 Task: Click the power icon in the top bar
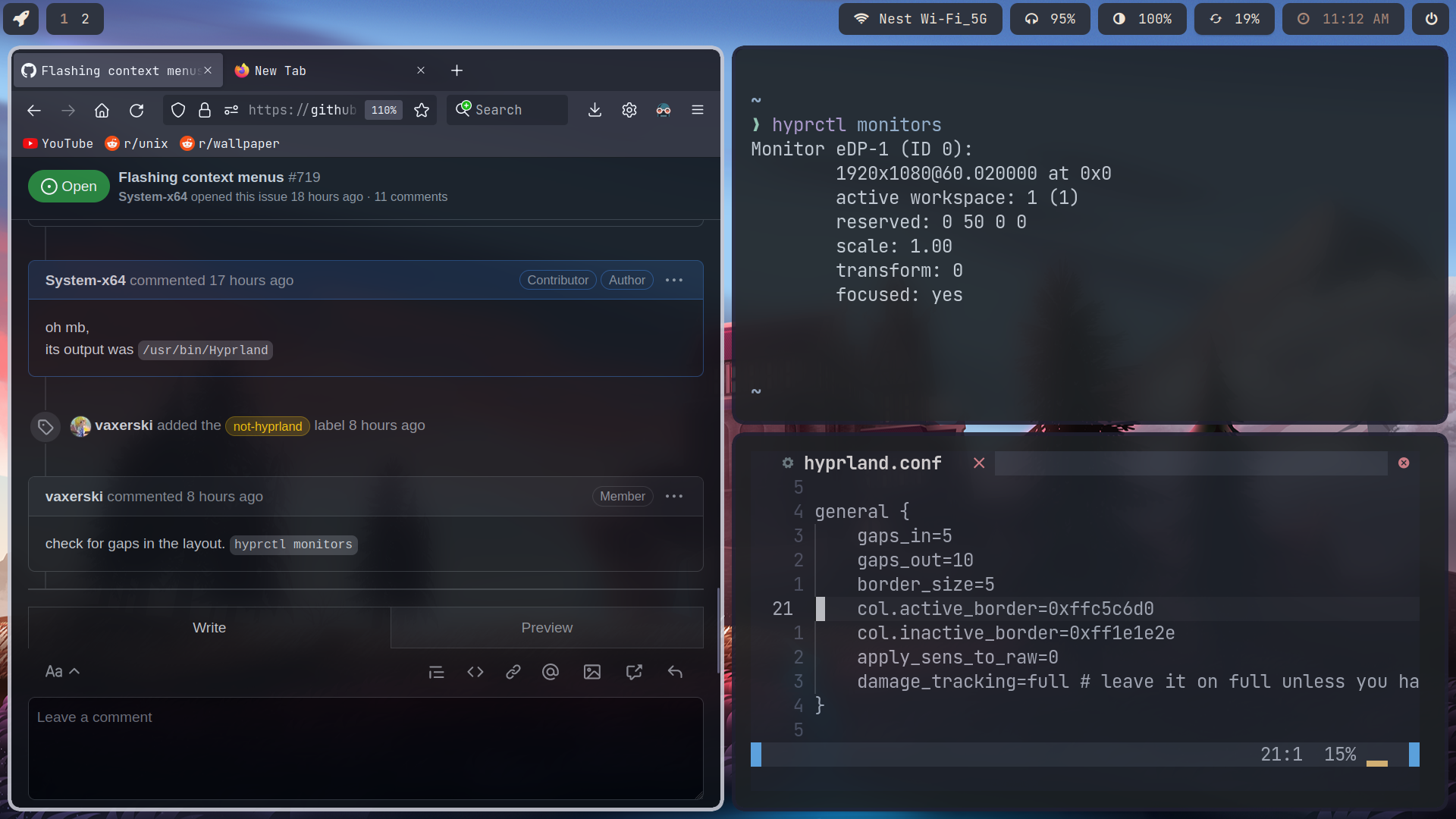(1431, 19)
